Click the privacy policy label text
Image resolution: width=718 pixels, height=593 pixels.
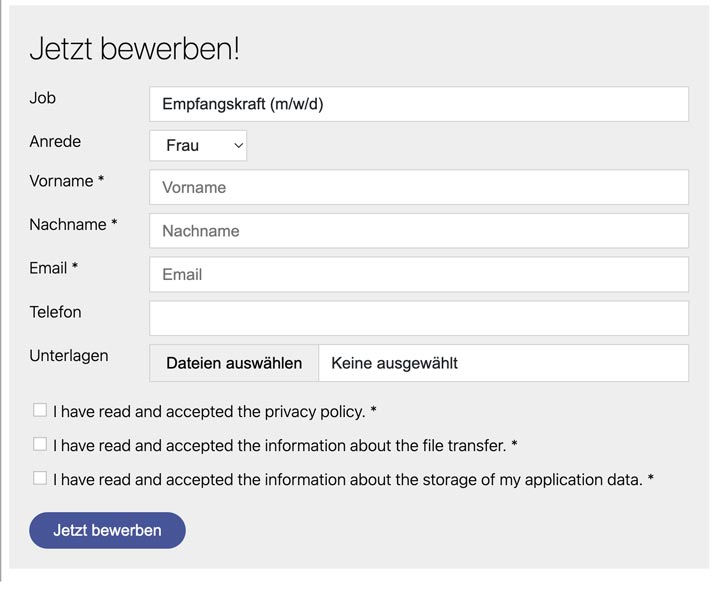tap(214, 412)
